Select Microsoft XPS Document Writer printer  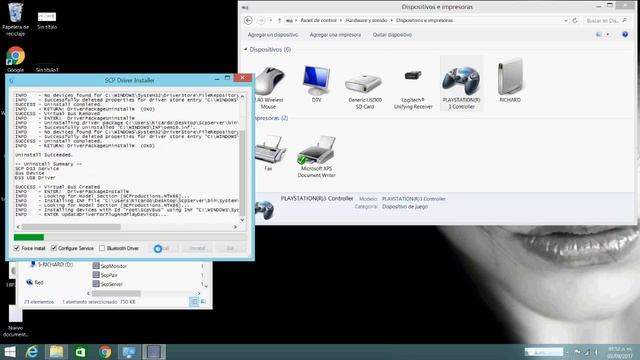click(x=316, y=157)
